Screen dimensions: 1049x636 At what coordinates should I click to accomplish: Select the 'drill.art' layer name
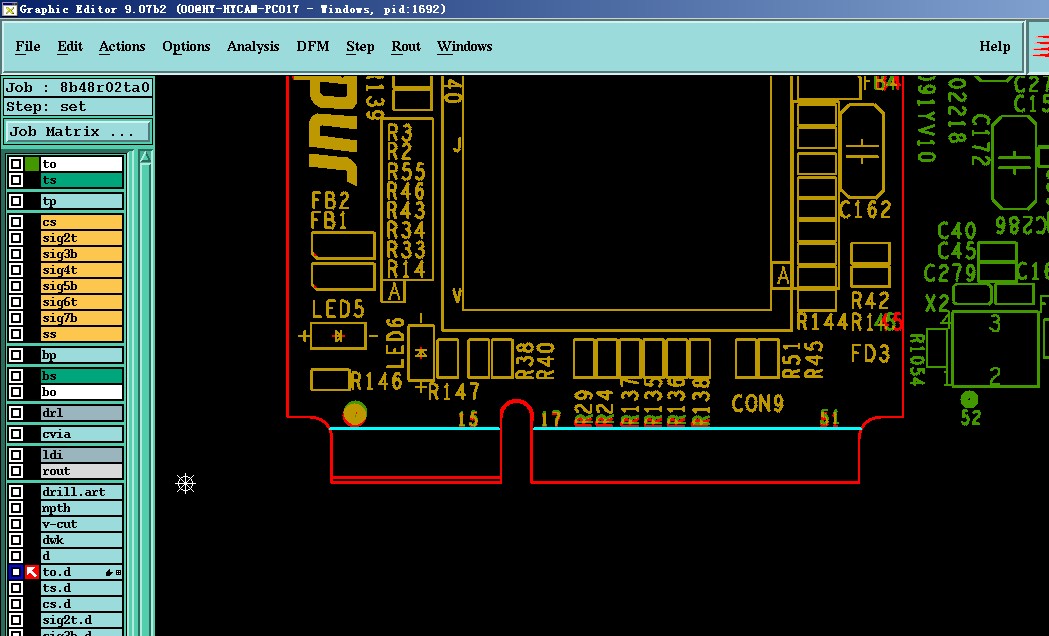[x=82, y=492]
